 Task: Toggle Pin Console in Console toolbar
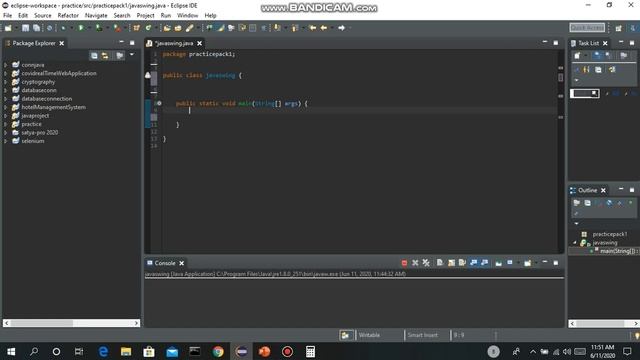pyautogui.click(x=498, y=263)
